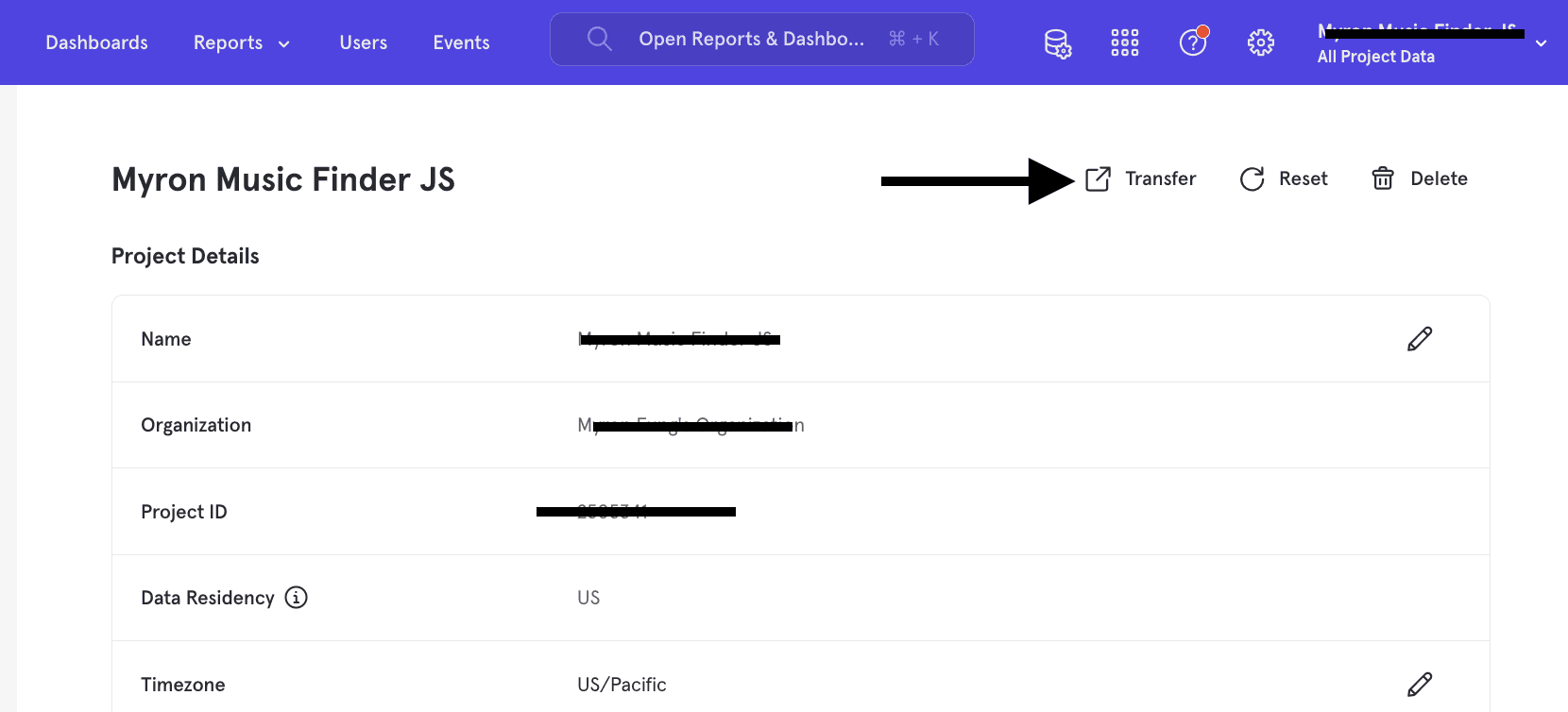
Task: Click the Reset project icon
Action: pos(1251,178)
